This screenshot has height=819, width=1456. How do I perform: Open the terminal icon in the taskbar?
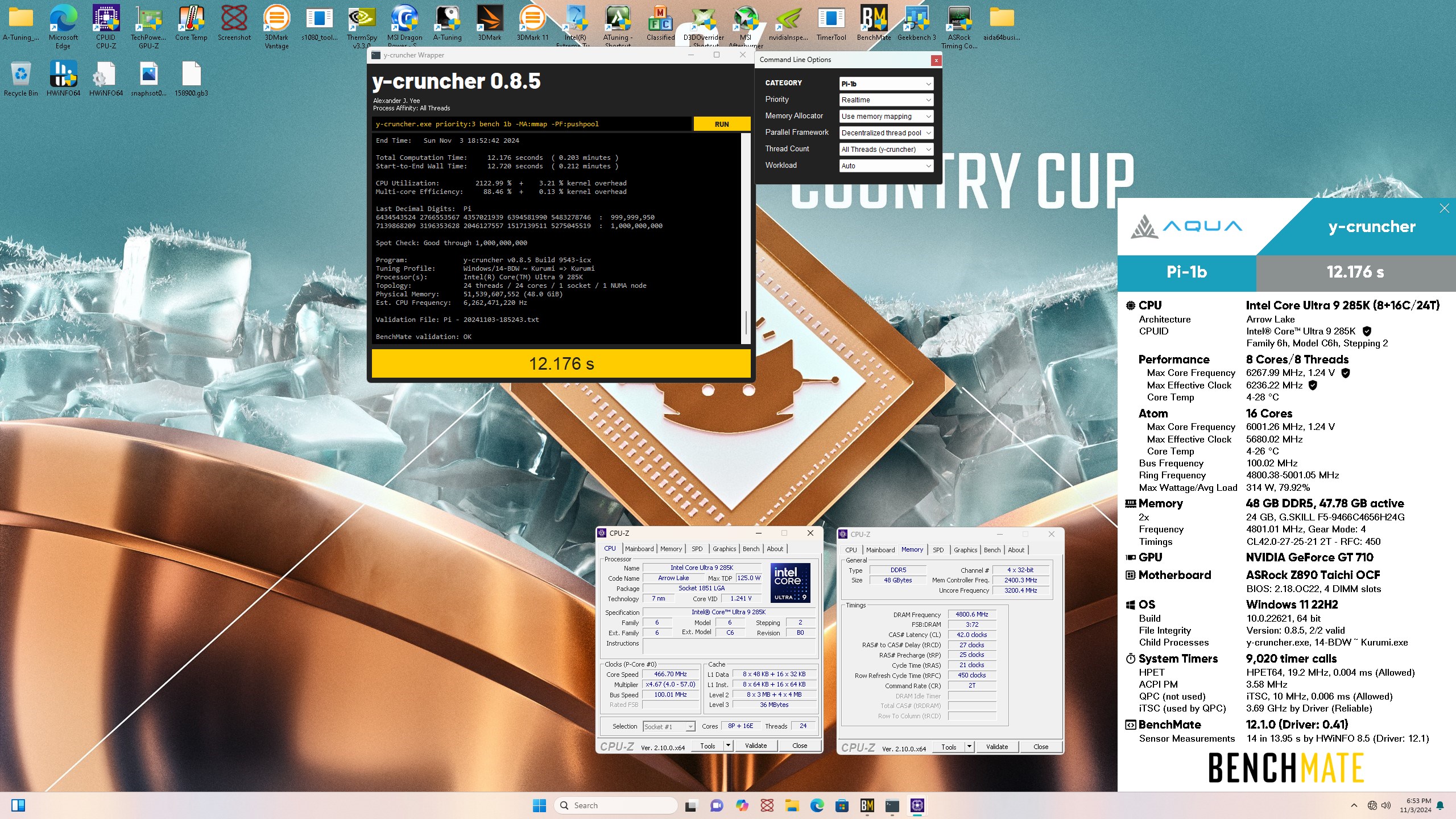point(892,805)
